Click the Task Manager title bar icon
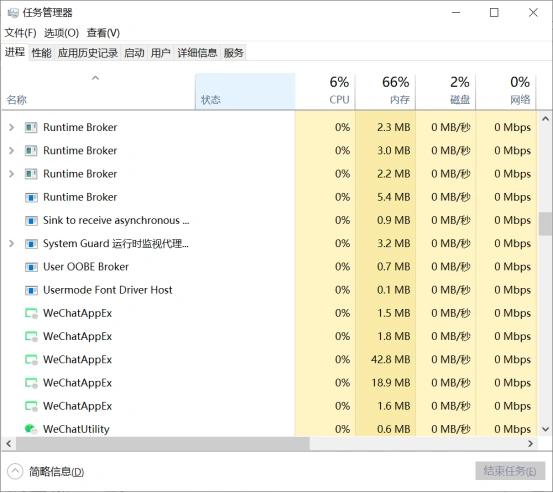 (x=13, y=13)
